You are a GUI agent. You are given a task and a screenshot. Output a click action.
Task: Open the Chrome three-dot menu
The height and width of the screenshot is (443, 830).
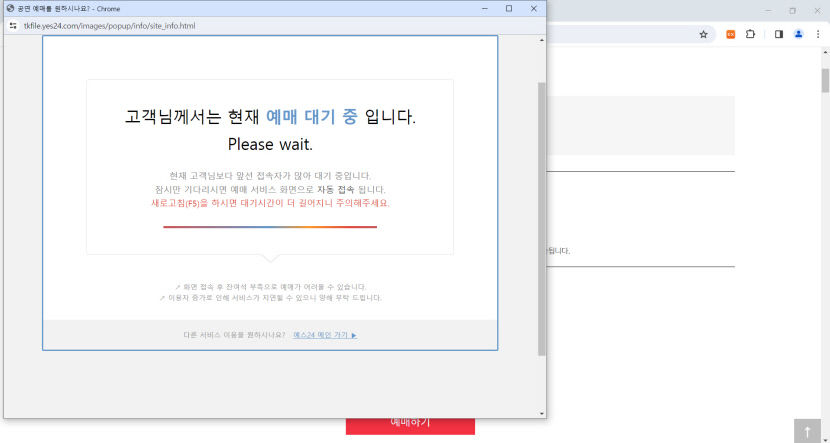pyautogui.click(x=818, y=34)
